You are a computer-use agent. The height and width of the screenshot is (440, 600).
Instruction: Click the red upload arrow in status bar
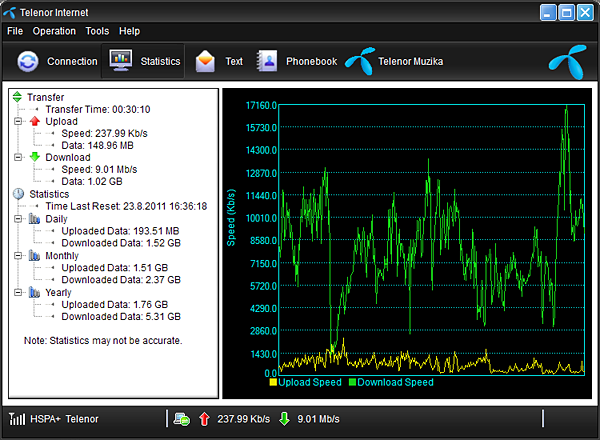204,419
